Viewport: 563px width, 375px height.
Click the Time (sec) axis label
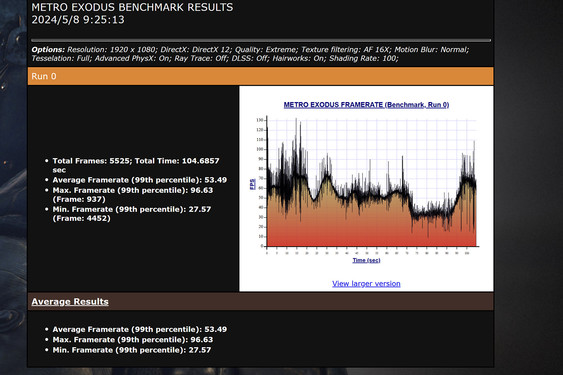[x=366, y=260]
